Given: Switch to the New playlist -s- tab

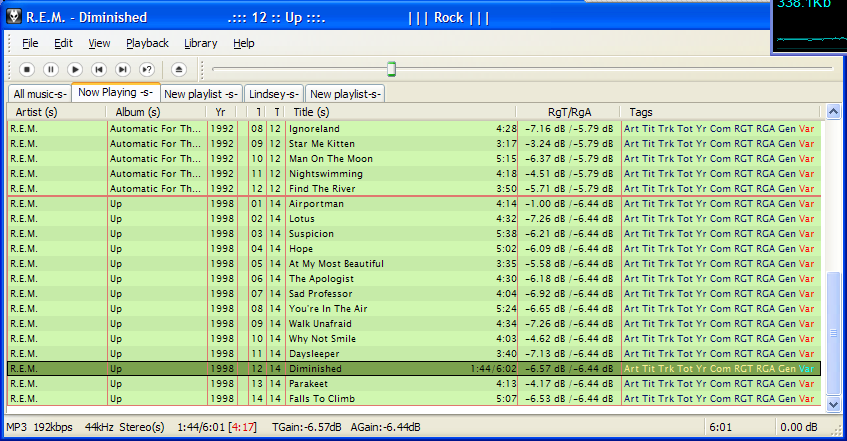Looking at the screenshot, I should pos(201,94).
